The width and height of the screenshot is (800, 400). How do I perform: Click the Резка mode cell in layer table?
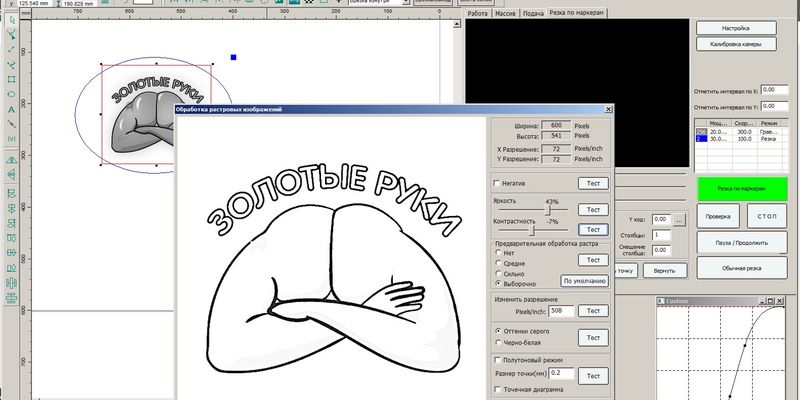768,138
